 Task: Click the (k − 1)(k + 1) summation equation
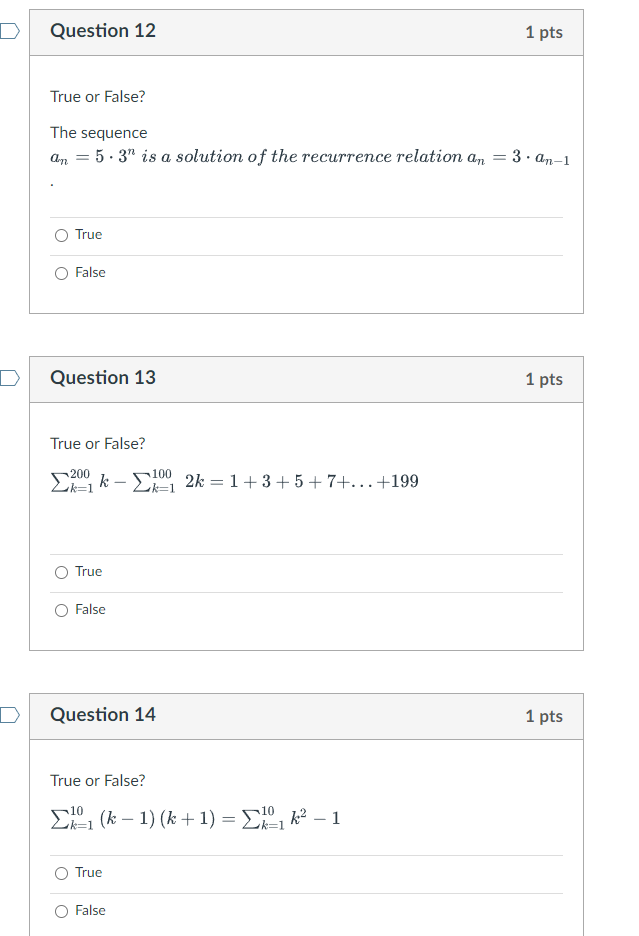point(196,818)
